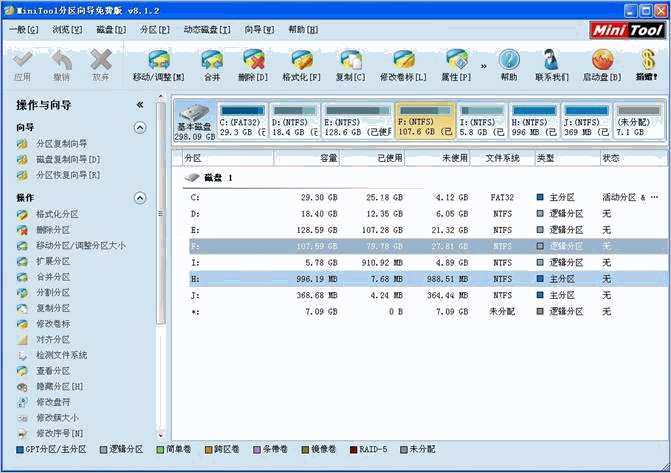Click 修改卷标 in the operations list
This screenshot has width=671, height=473.
[53, 324]
